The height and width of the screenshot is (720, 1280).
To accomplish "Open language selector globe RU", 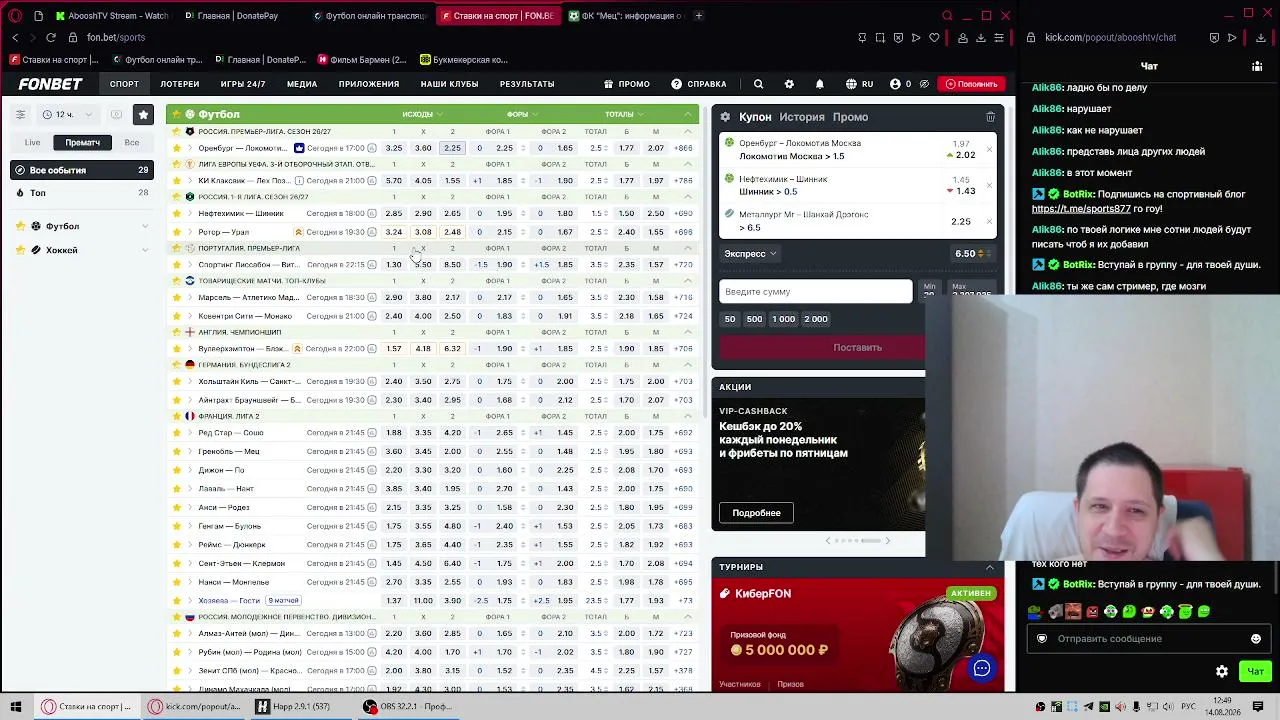I will pos(859,84).
